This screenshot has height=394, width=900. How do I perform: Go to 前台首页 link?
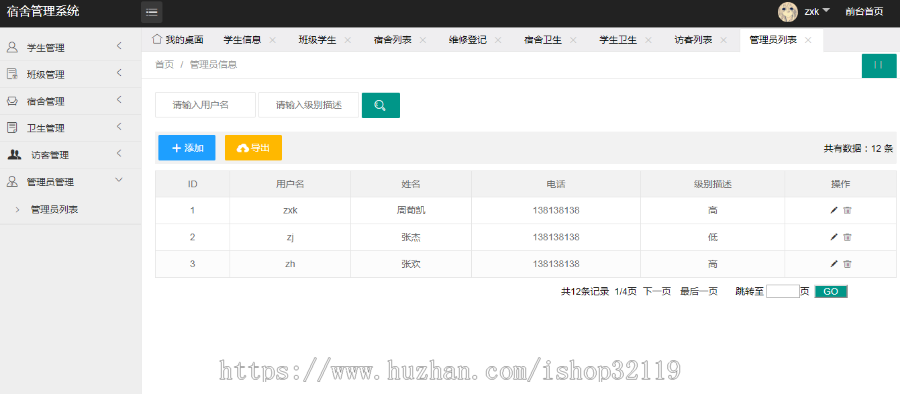[x=864, y=11]
